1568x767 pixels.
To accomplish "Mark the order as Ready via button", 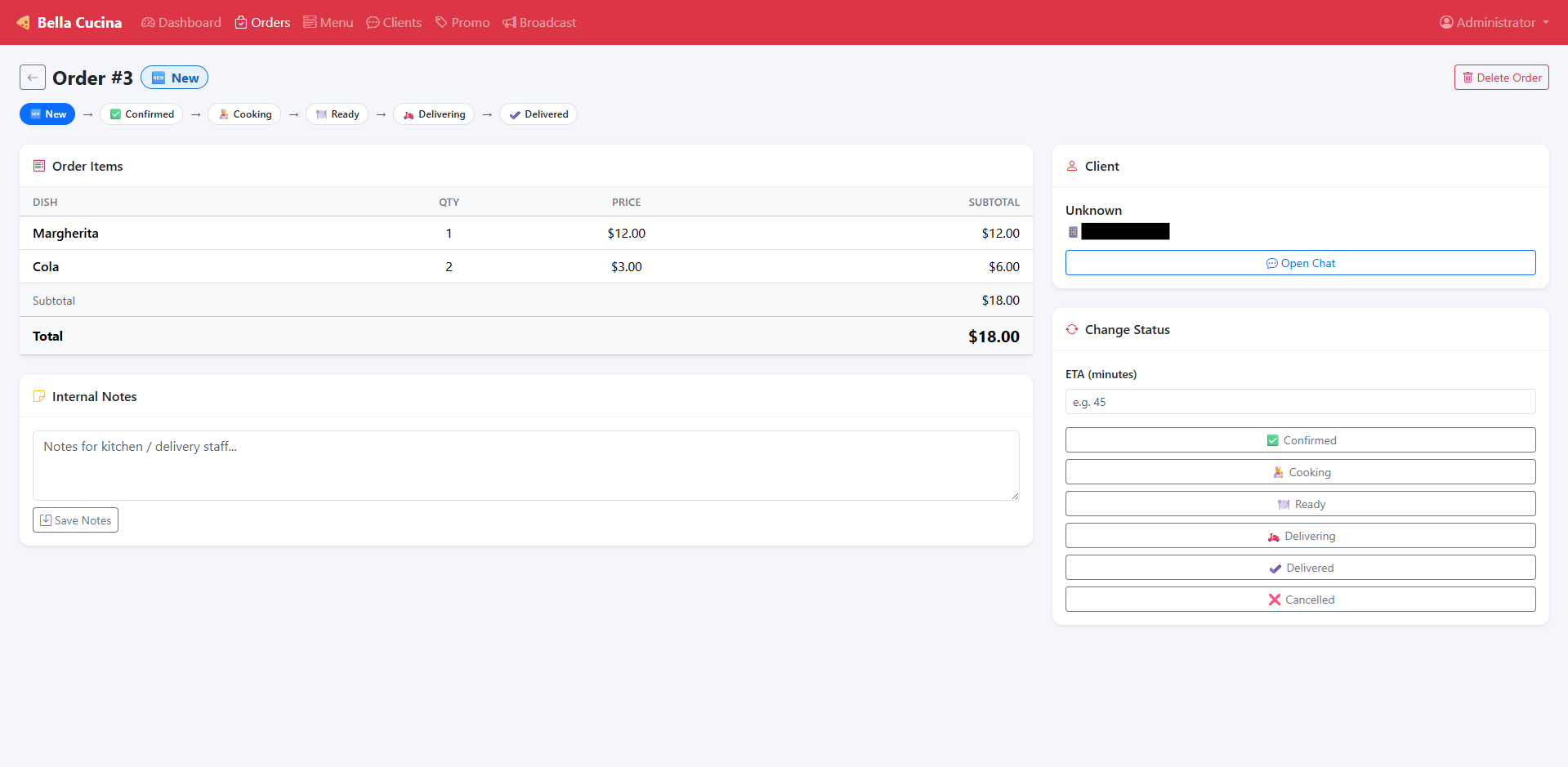I will [x=1300, y=504].
